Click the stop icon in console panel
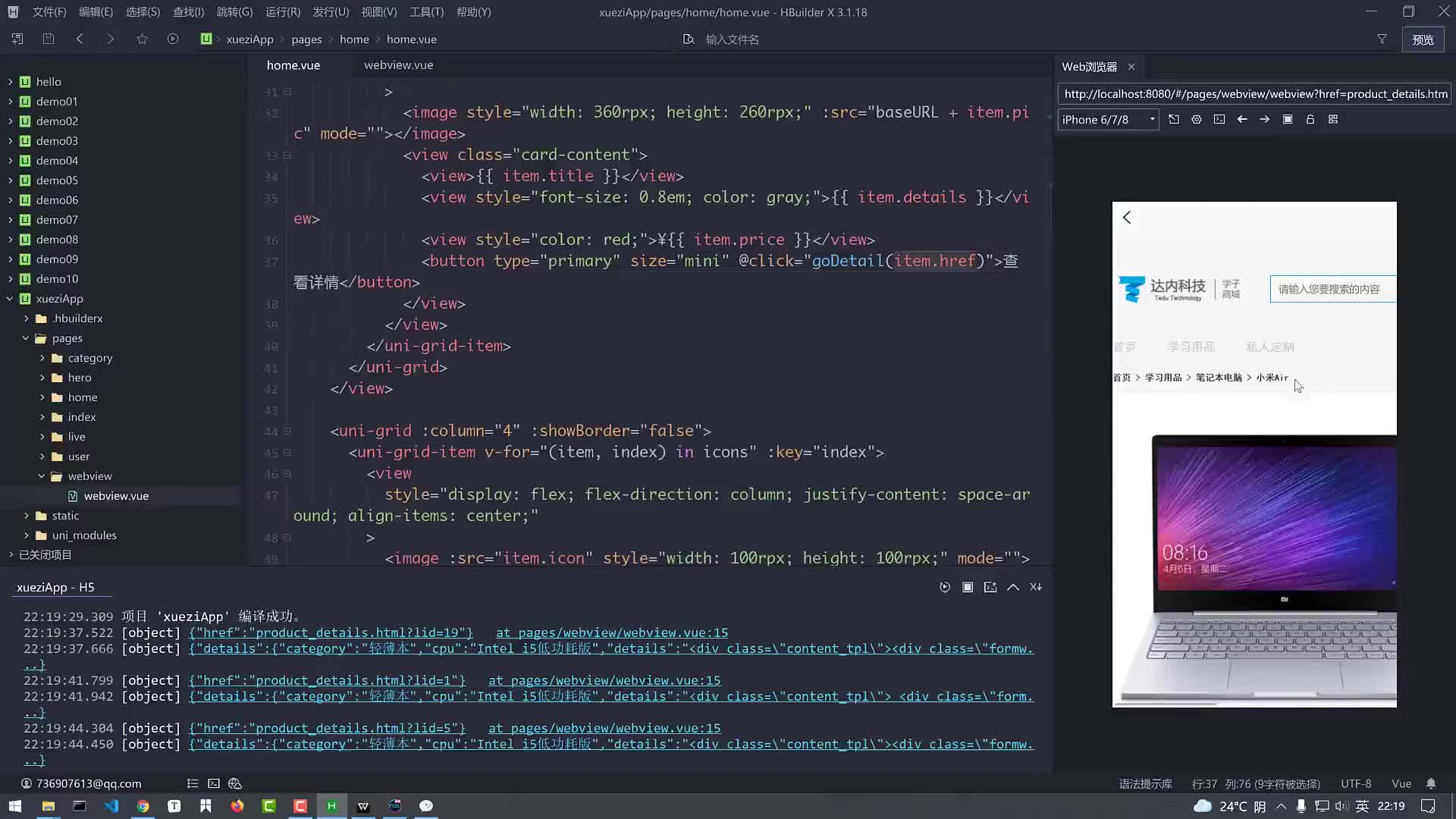 pos(968,587)
